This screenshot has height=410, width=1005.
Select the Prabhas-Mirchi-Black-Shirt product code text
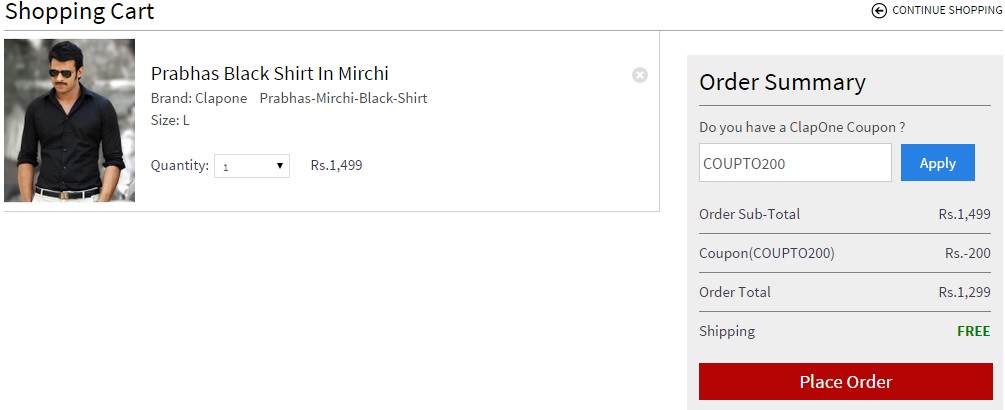point(343,98)
